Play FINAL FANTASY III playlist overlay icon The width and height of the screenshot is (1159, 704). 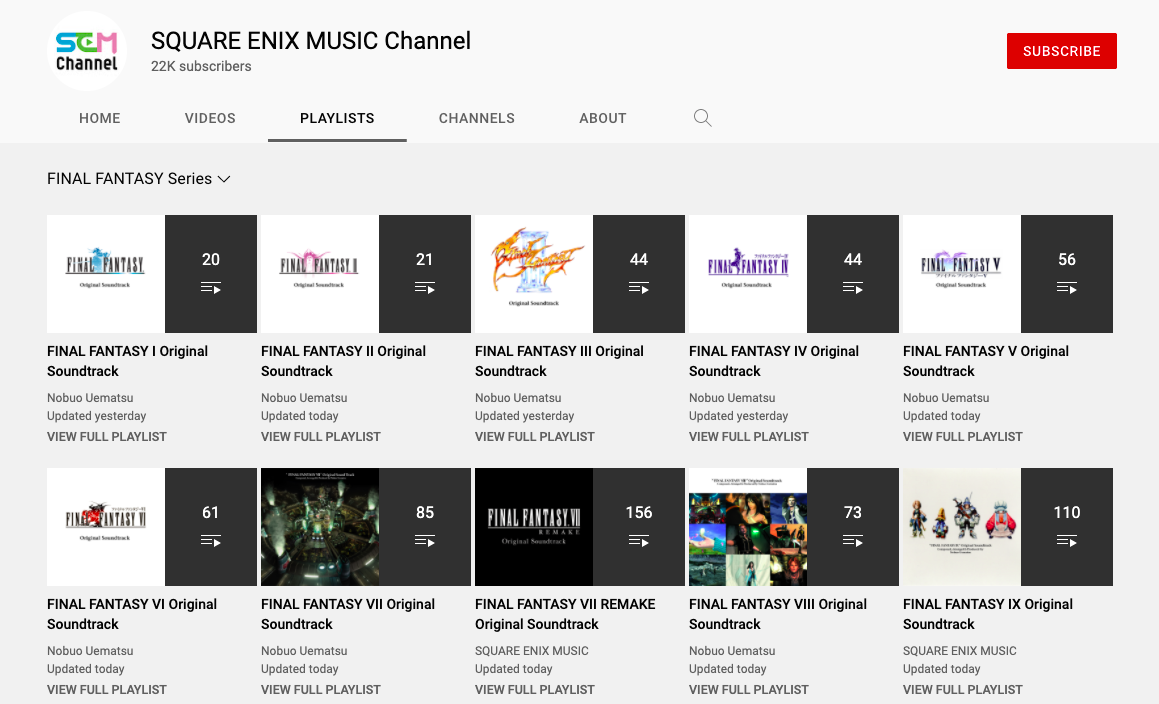coord(639,288)
